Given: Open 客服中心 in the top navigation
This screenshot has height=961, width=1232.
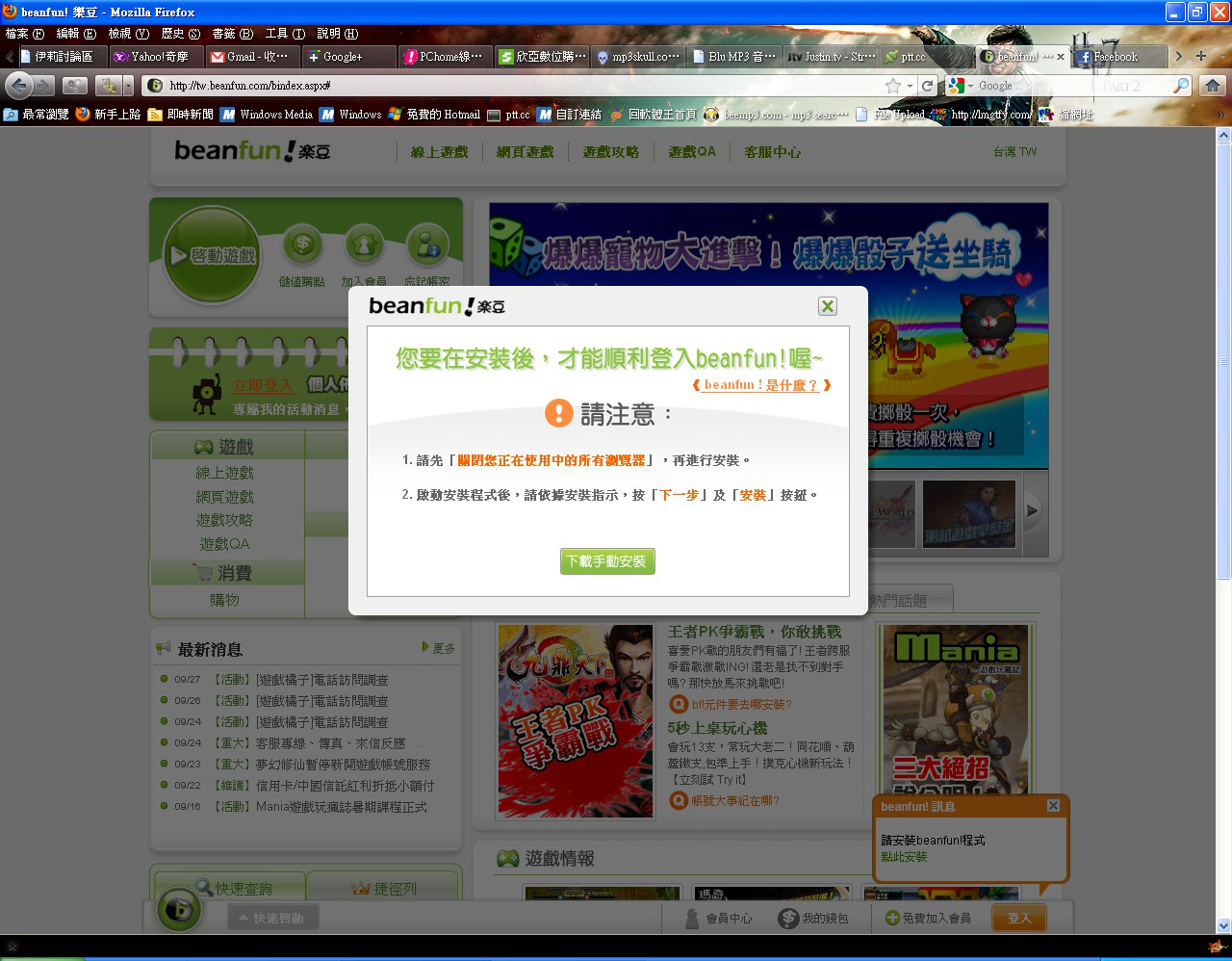Looking at the screenshot, I should [772, 152].
